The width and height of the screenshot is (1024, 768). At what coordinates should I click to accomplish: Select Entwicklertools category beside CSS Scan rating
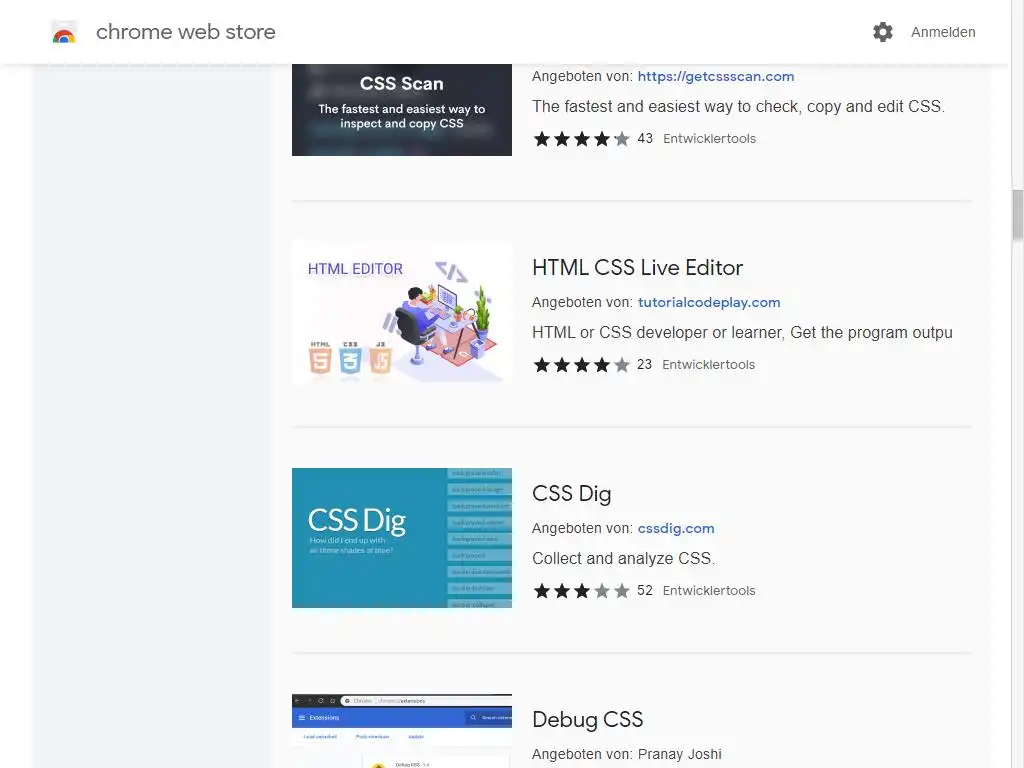(x=709, y=138)
